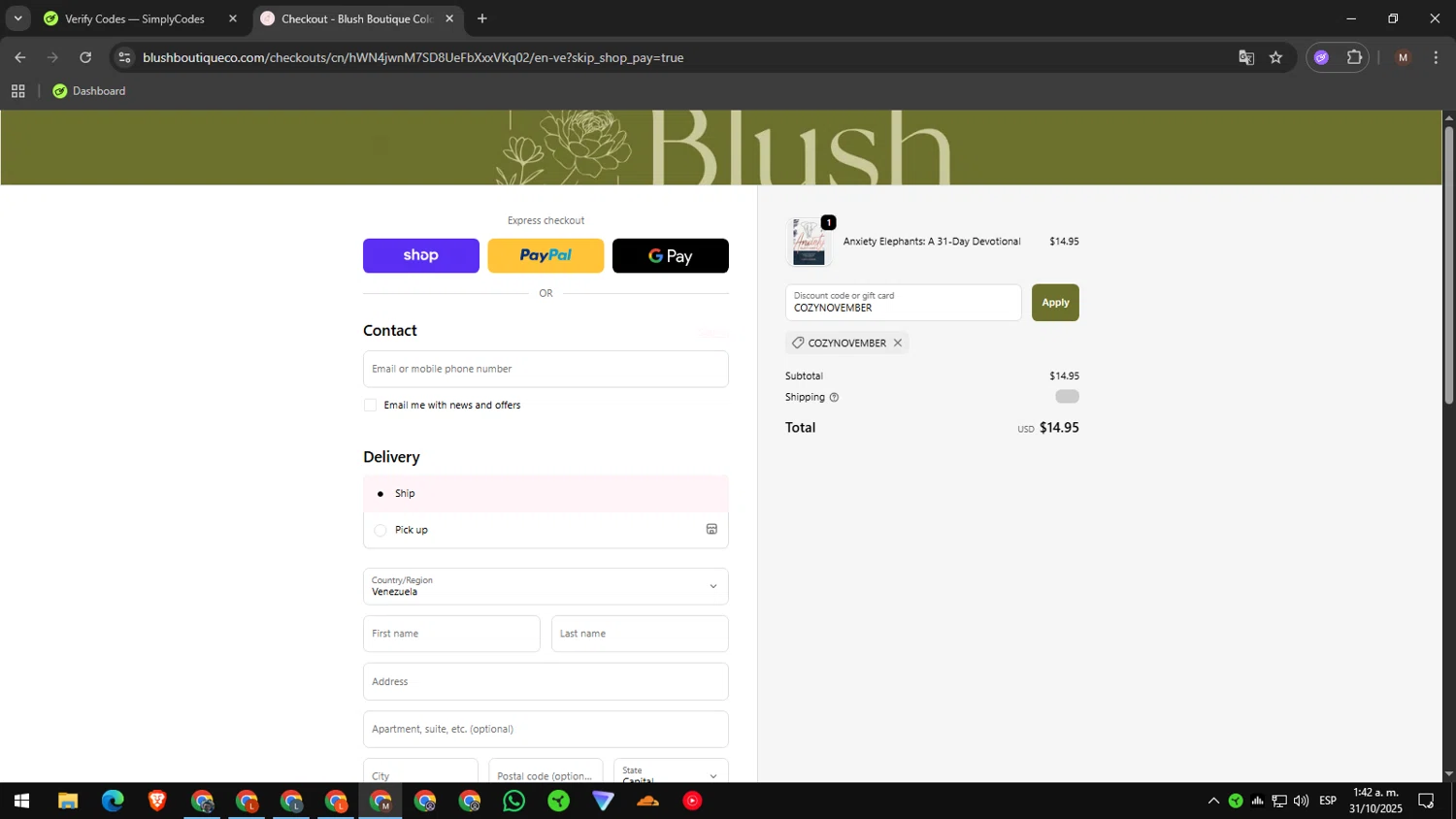The width and height of the screenshot is (1456, 819).
Task: Open the Dashboard bookmark
Action: 88,91
